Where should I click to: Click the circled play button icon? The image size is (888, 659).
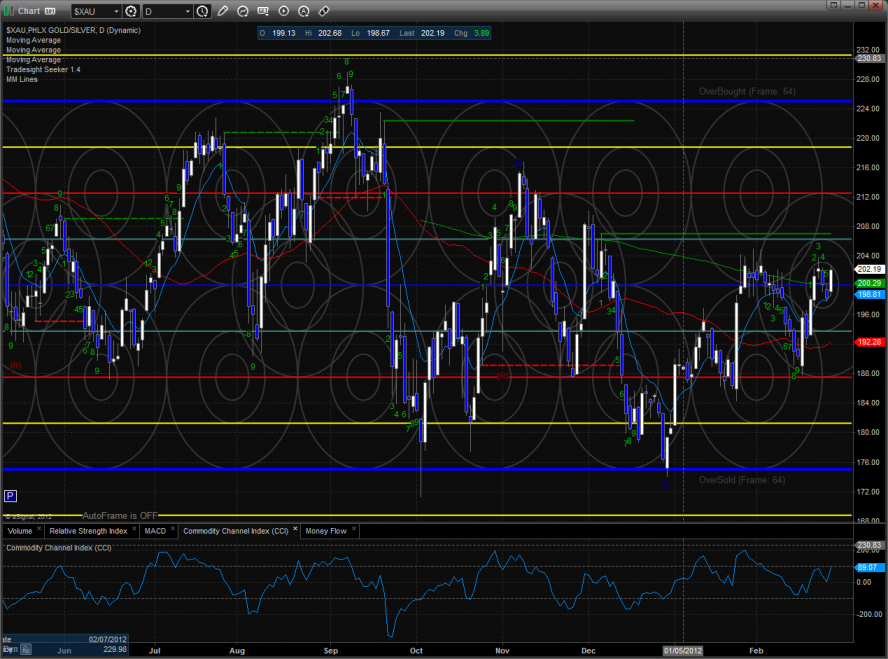pos(284,11)
